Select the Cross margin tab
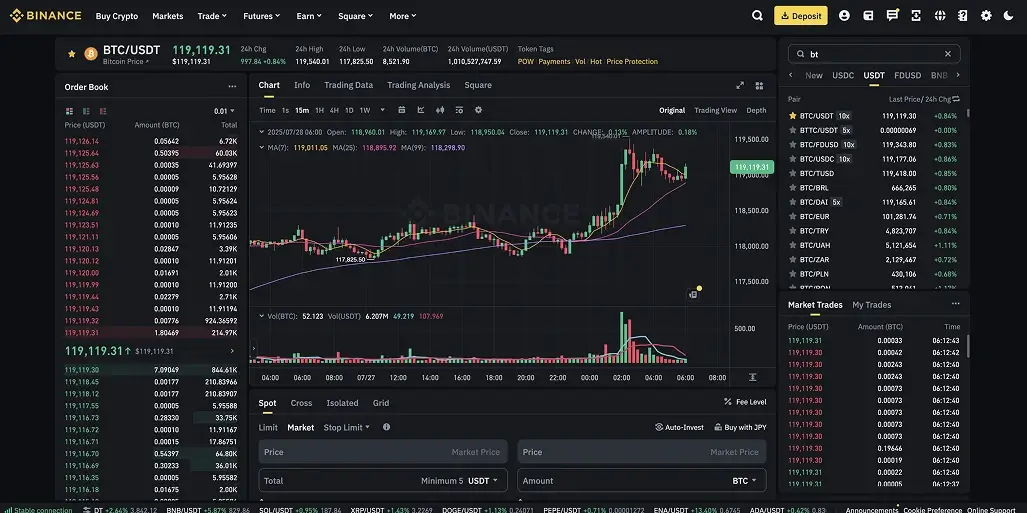The height and width of the screenshot is (513, 1027). pos(301,403)
